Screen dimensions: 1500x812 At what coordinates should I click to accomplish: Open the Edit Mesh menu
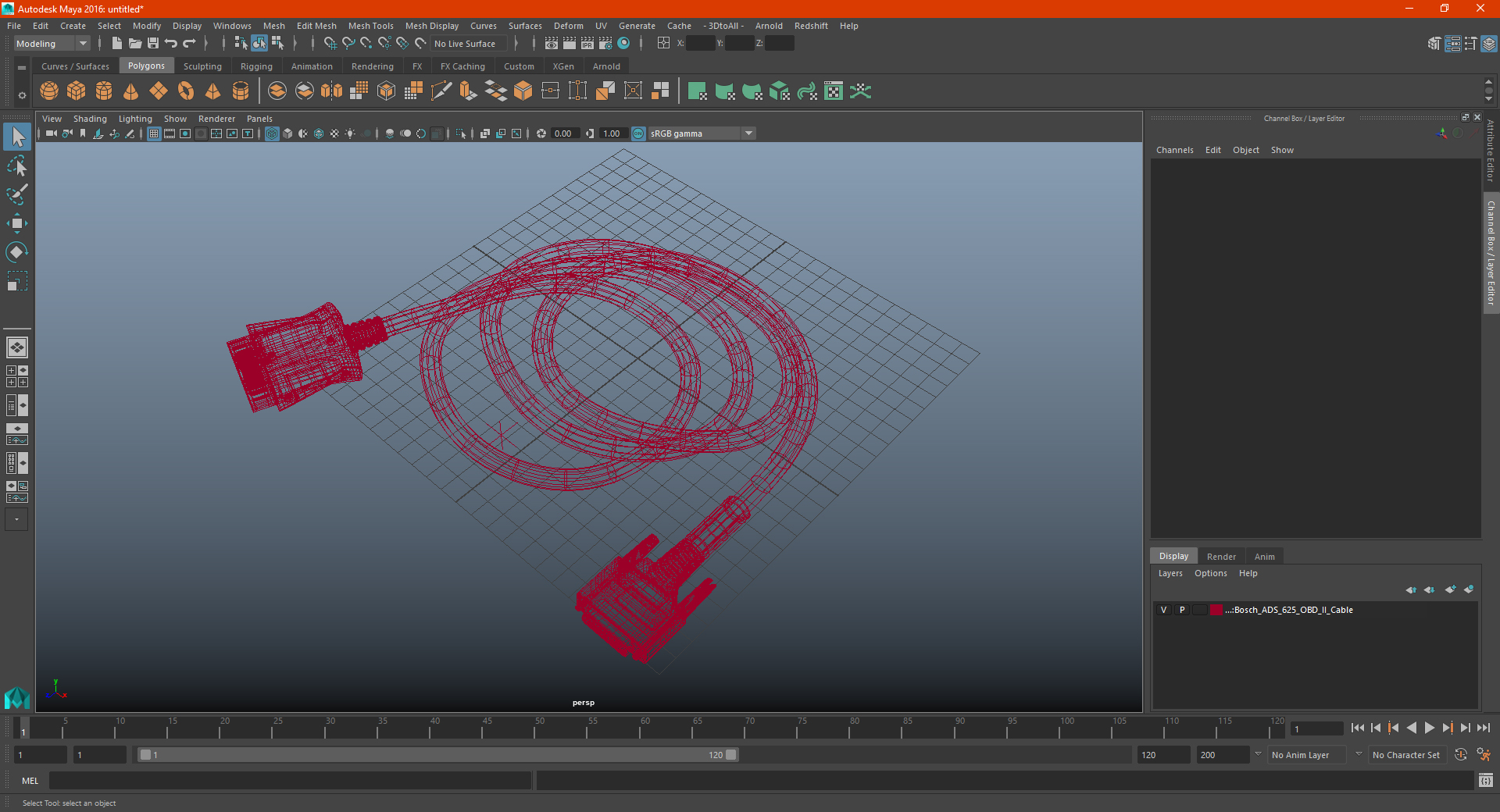(x=316, y=26)
